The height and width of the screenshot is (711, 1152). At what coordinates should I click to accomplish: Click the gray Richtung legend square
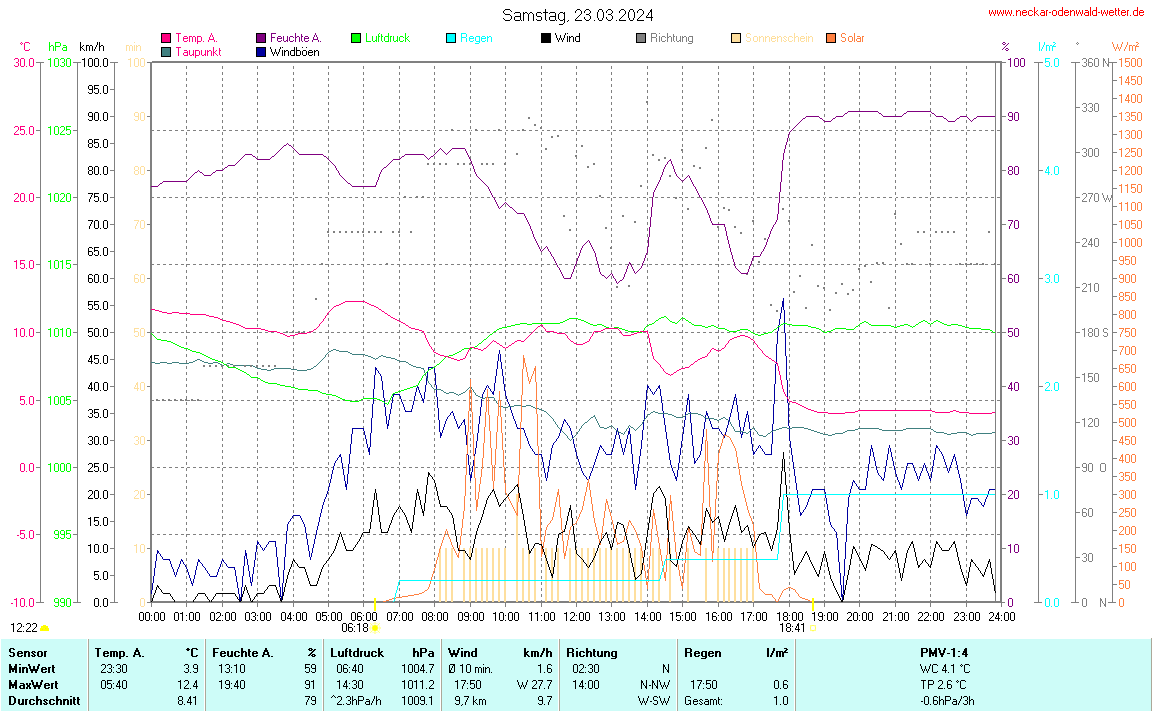pyautogui.click(x=641, y=39)
